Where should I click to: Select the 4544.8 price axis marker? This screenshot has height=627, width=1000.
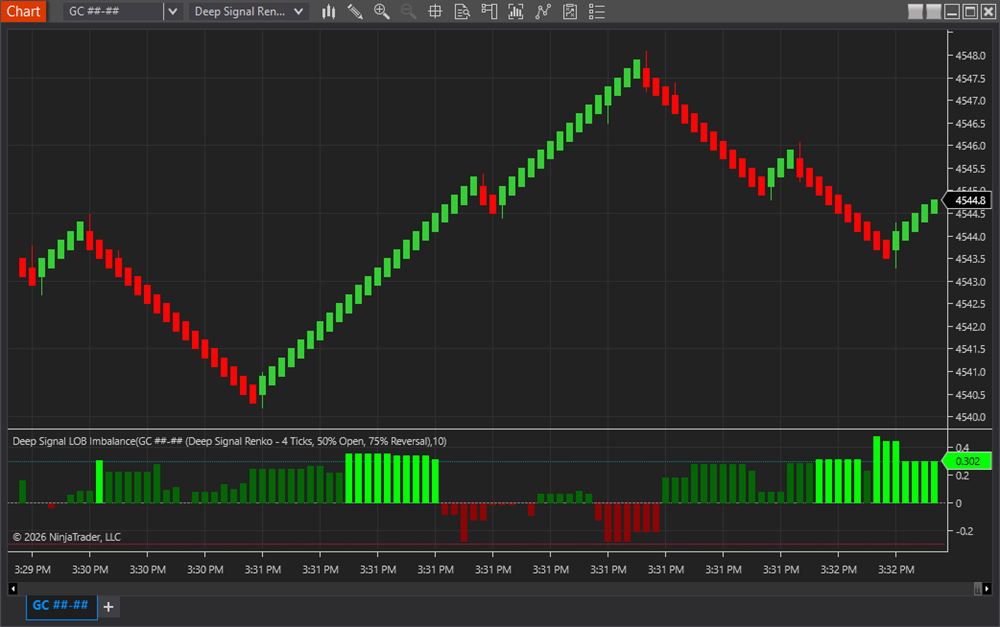pos(968,200)
